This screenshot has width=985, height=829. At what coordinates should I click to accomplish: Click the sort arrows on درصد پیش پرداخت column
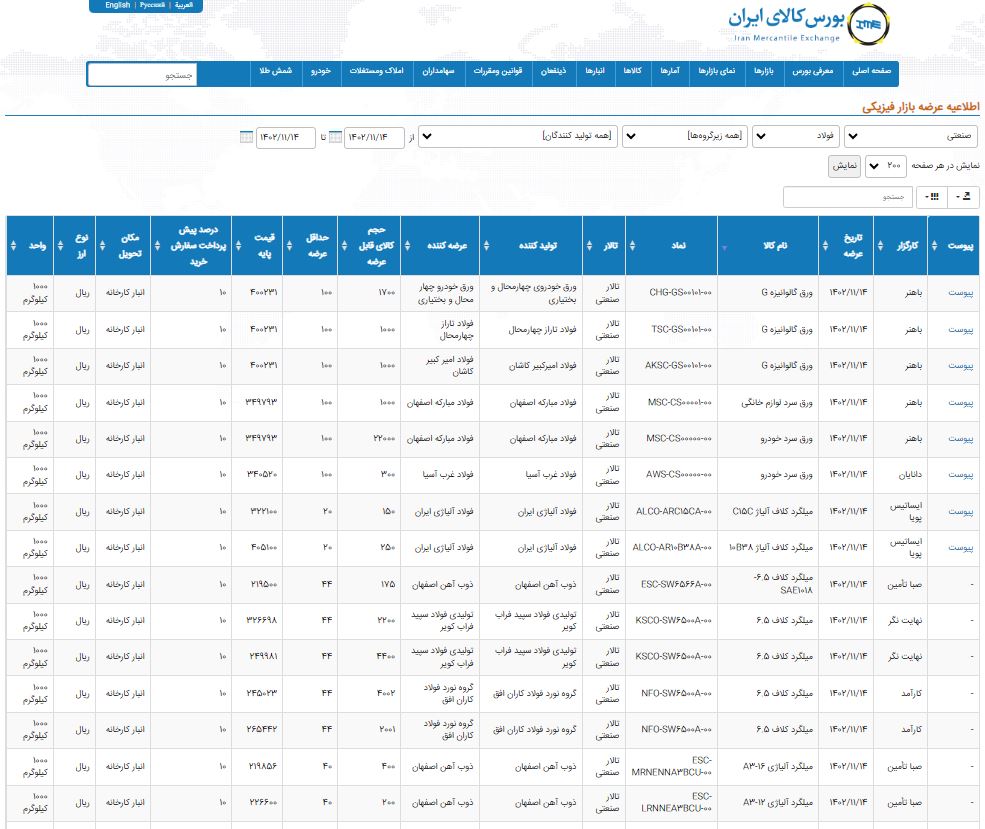157,246
